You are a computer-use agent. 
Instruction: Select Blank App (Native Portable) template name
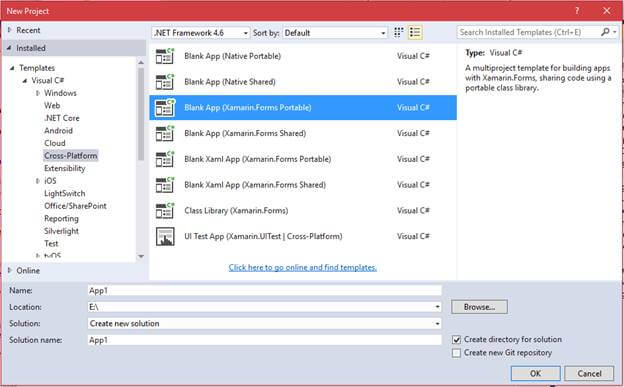tap(232, 56)
